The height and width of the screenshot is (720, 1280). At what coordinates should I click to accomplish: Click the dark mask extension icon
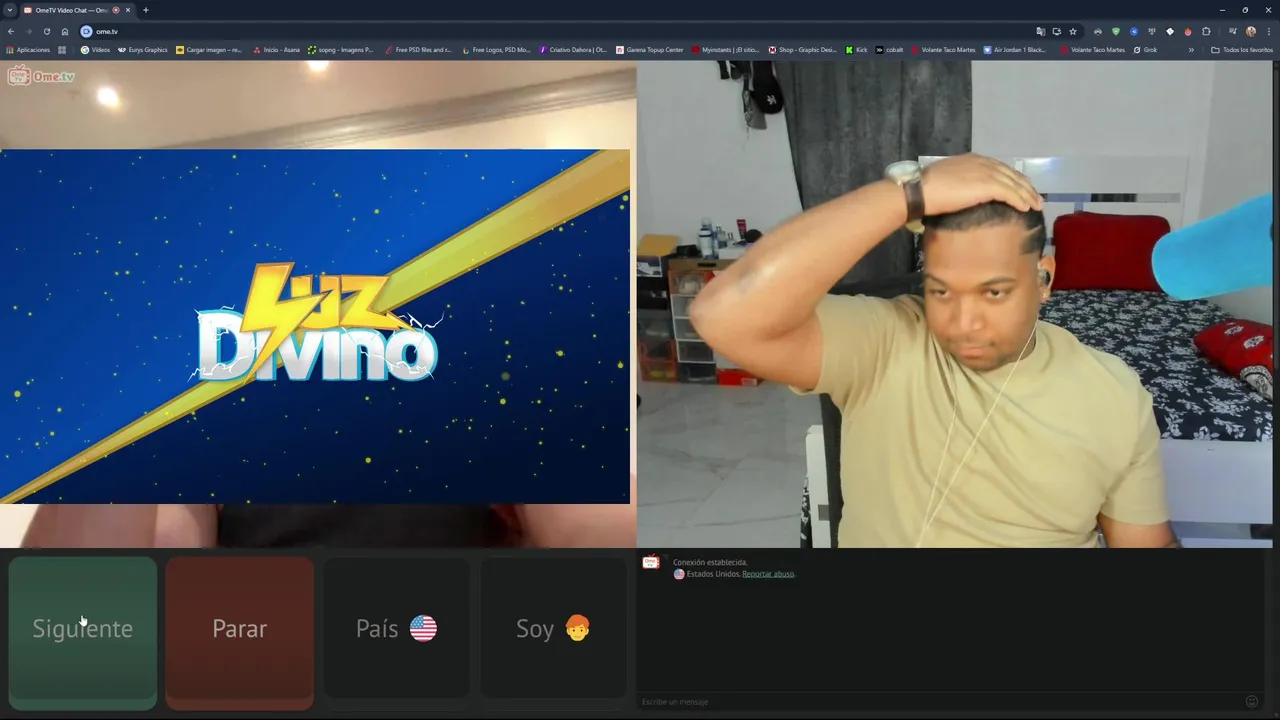(1098, 32)
